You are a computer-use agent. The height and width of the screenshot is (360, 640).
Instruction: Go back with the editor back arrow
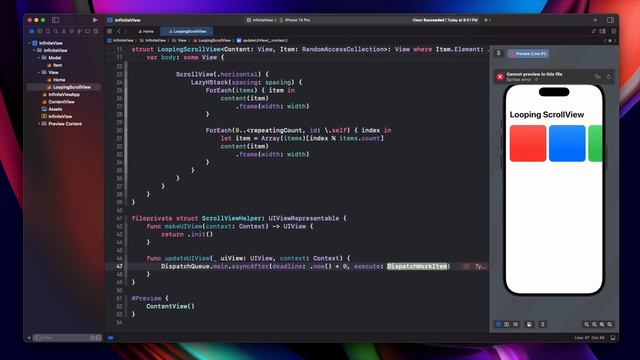[x=119, y=31]
